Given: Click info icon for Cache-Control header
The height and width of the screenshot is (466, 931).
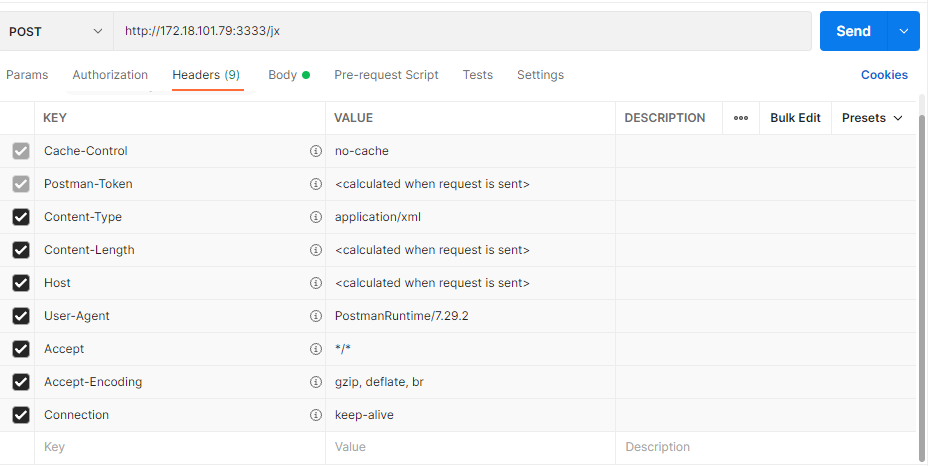Looking at the screenshot, I should click(316, 151).
